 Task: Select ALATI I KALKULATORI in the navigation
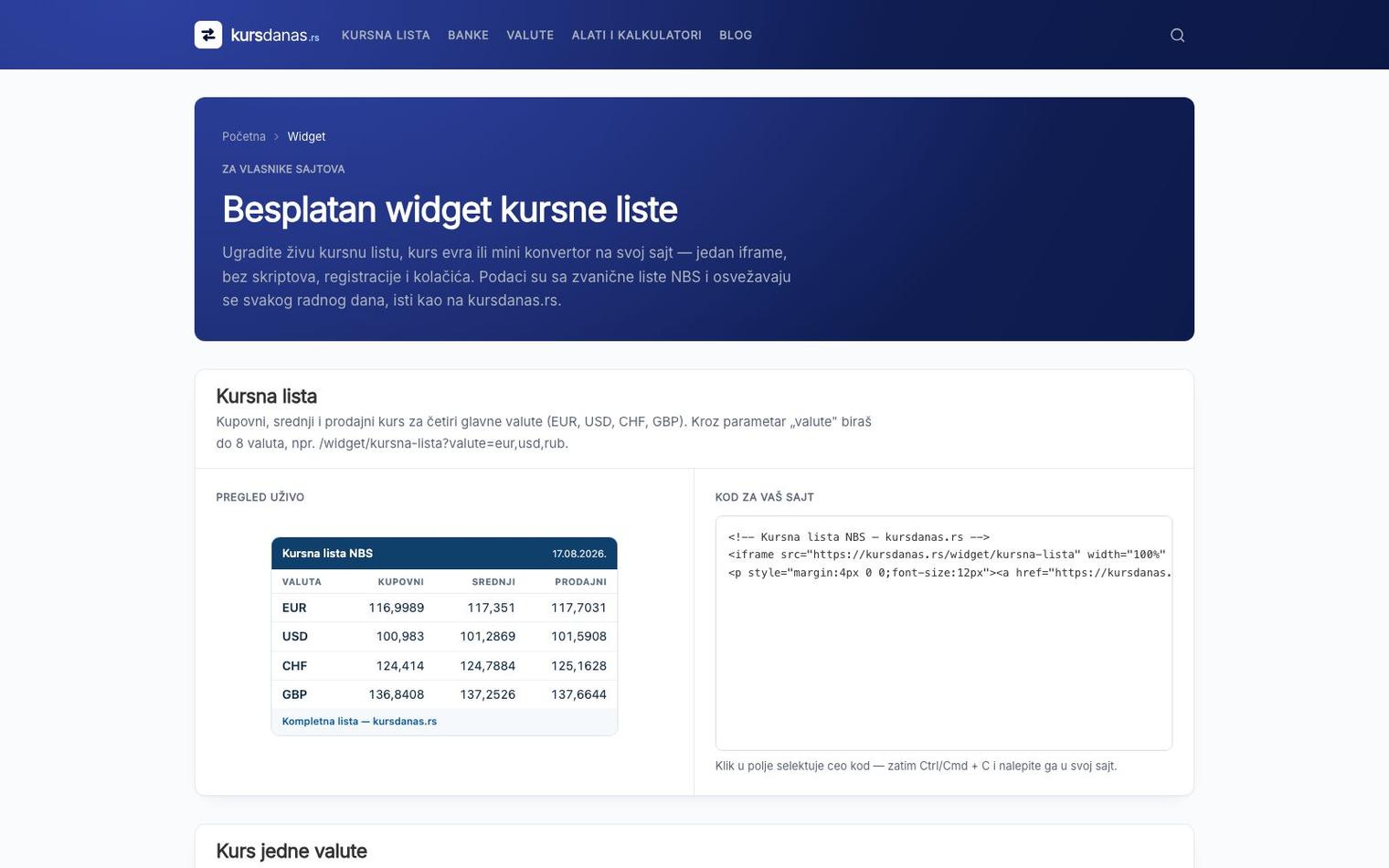point(636,35)
